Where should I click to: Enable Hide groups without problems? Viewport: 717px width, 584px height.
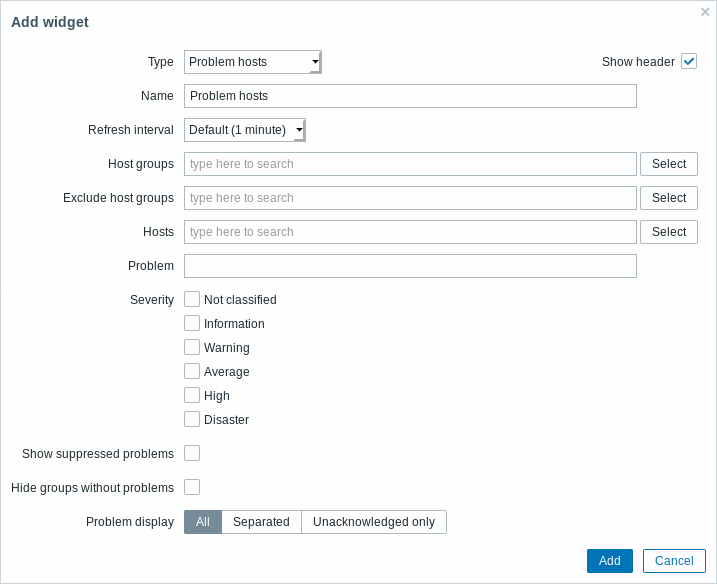(192, 487)
